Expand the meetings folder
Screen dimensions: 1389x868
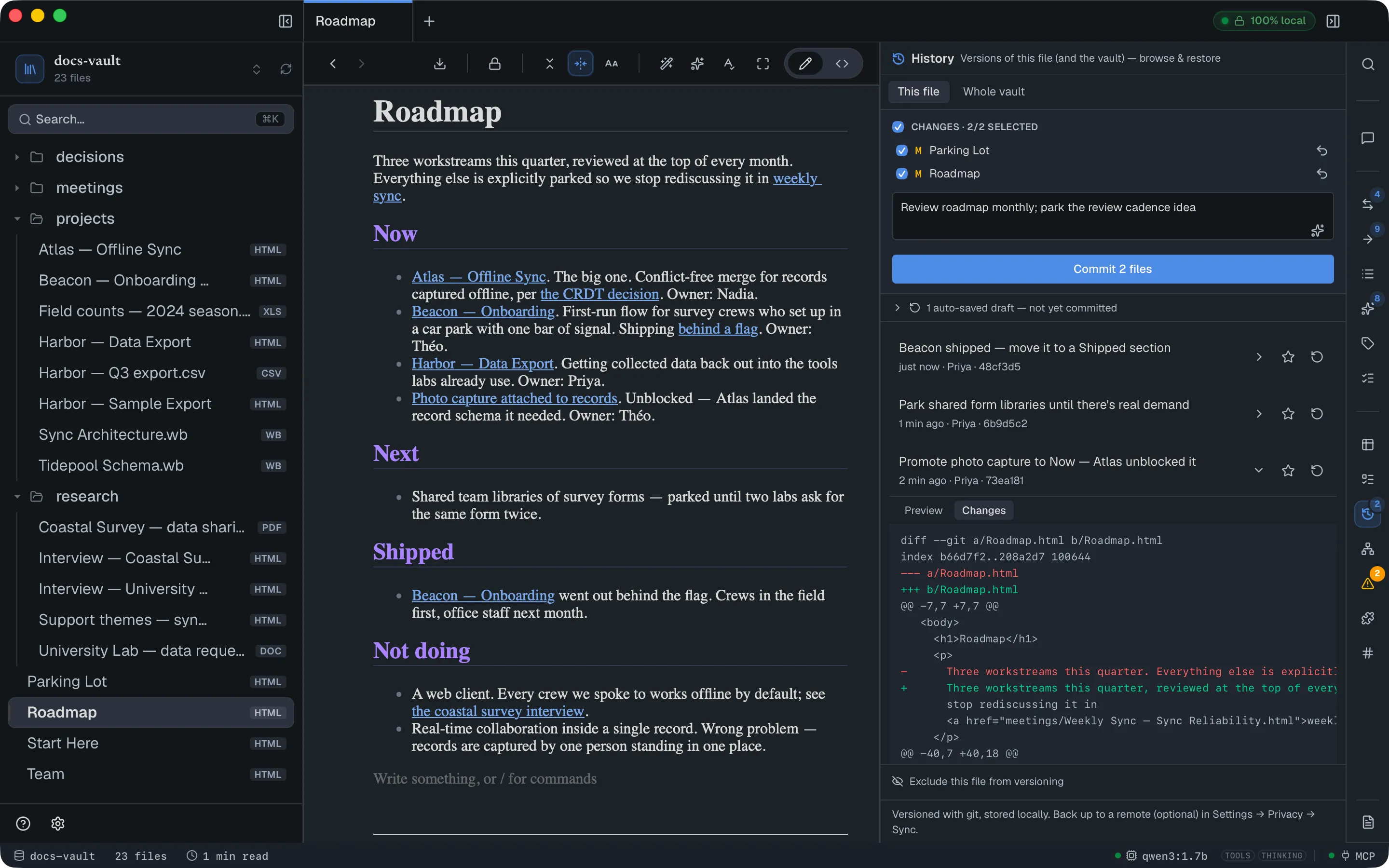click(17, 188)
